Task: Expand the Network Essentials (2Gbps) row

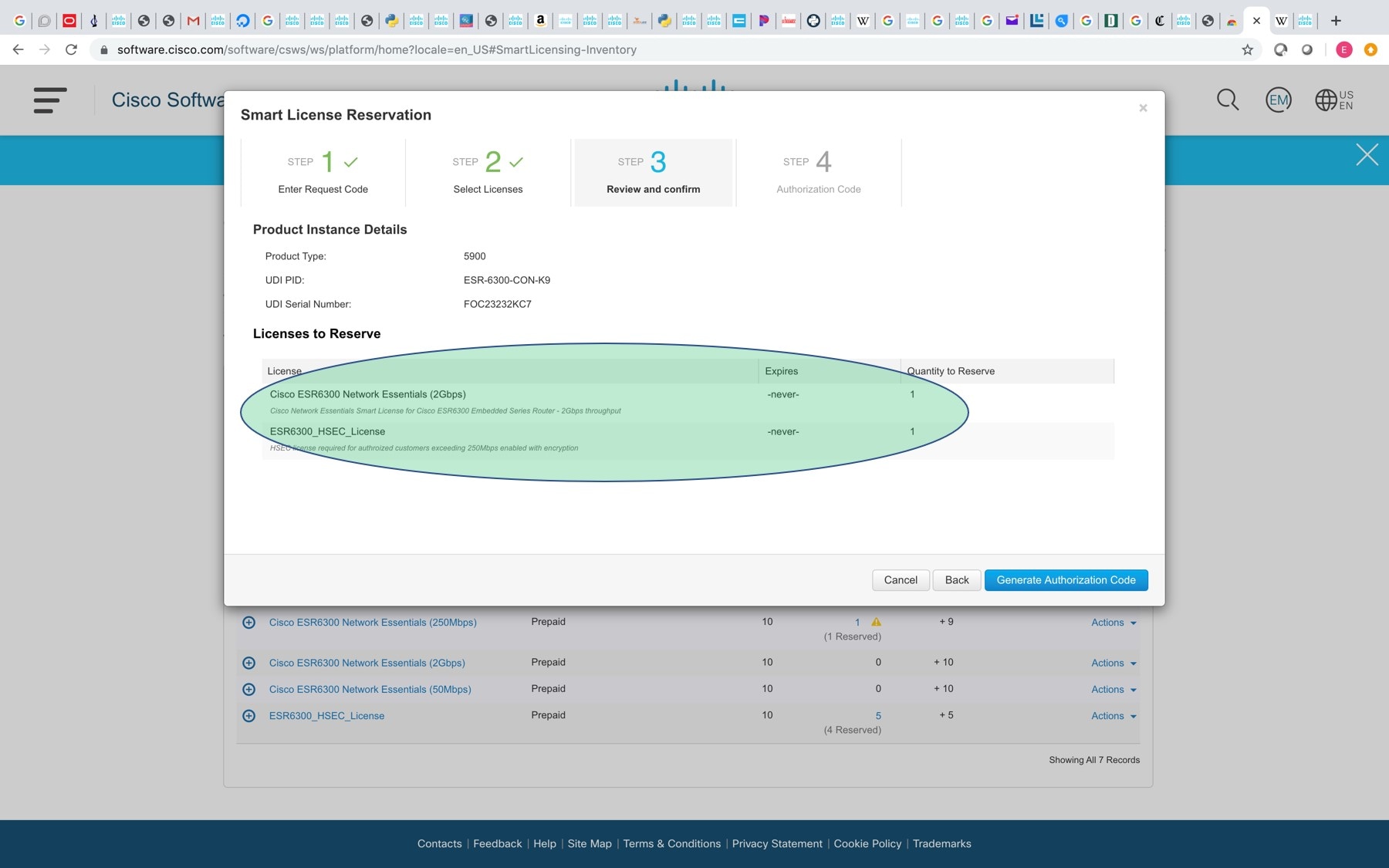Action: (x=248, y=663)
